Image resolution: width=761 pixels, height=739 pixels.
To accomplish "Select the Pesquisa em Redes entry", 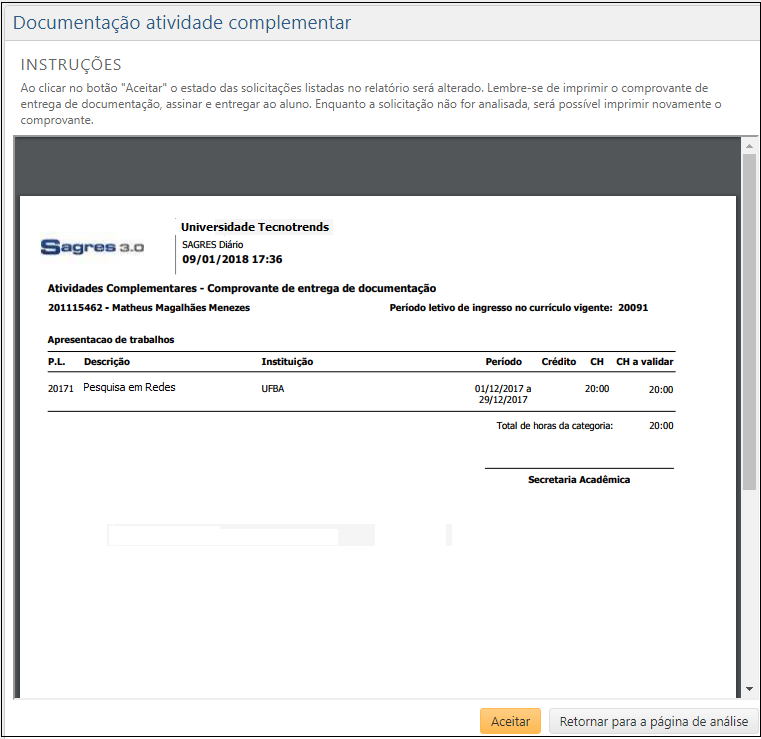I will pos(129,387).
